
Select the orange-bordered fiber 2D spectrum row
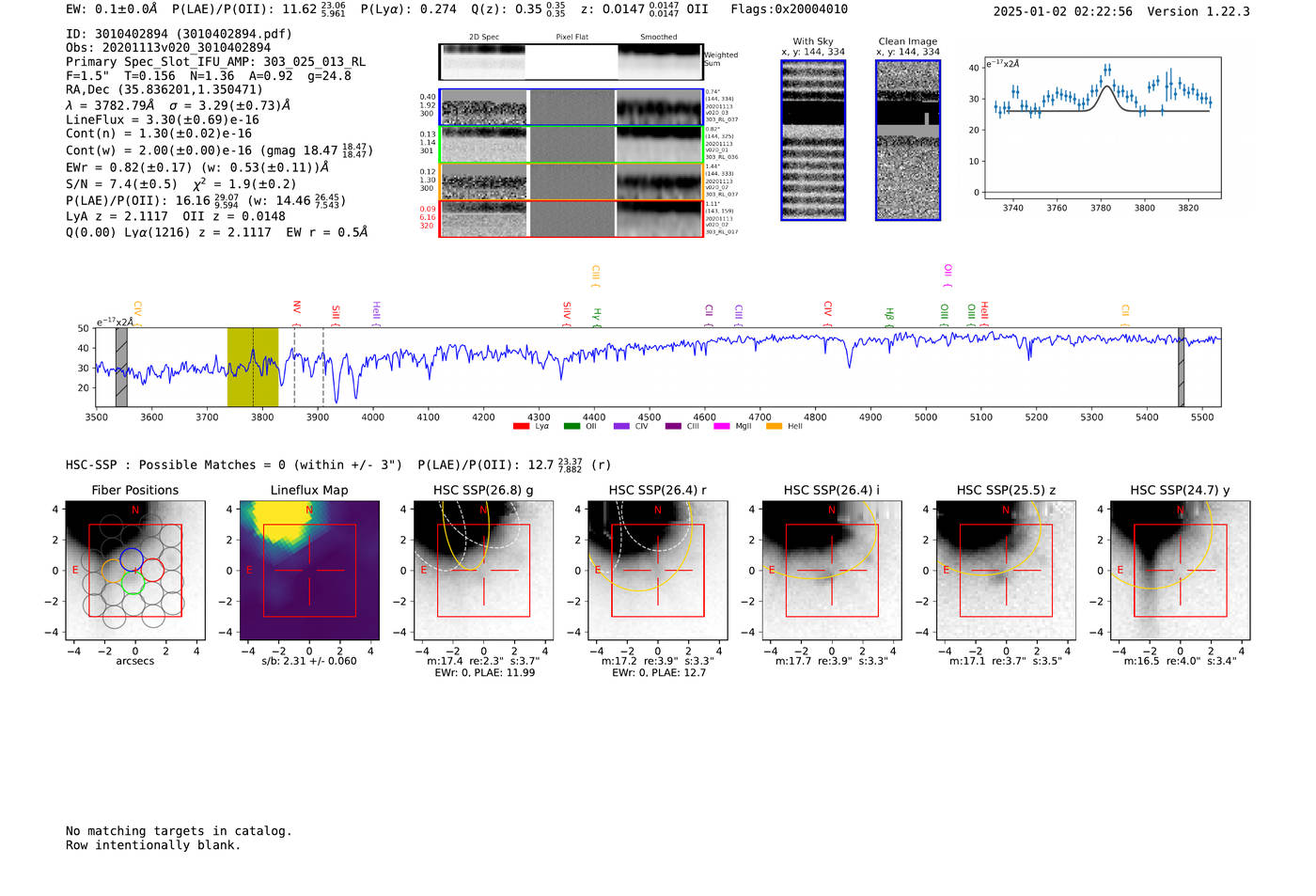[572, 181]
